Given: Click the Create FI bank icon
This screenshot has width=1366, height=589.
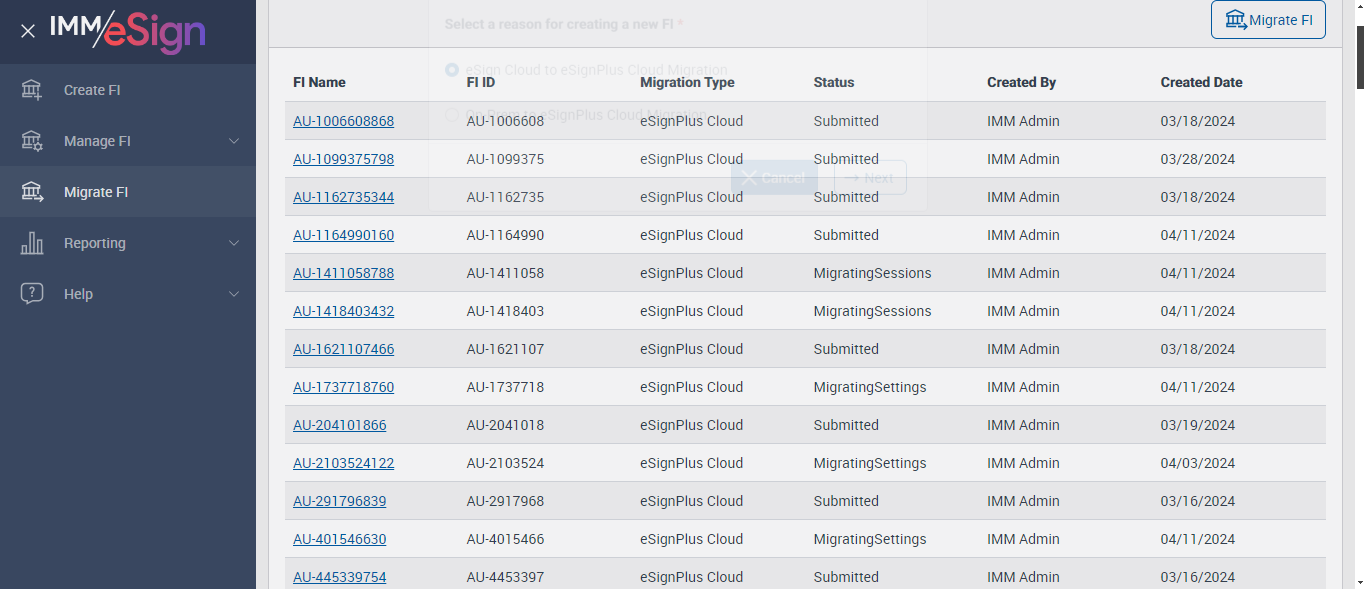Looking at the screenshot, I should pos(32,90).
